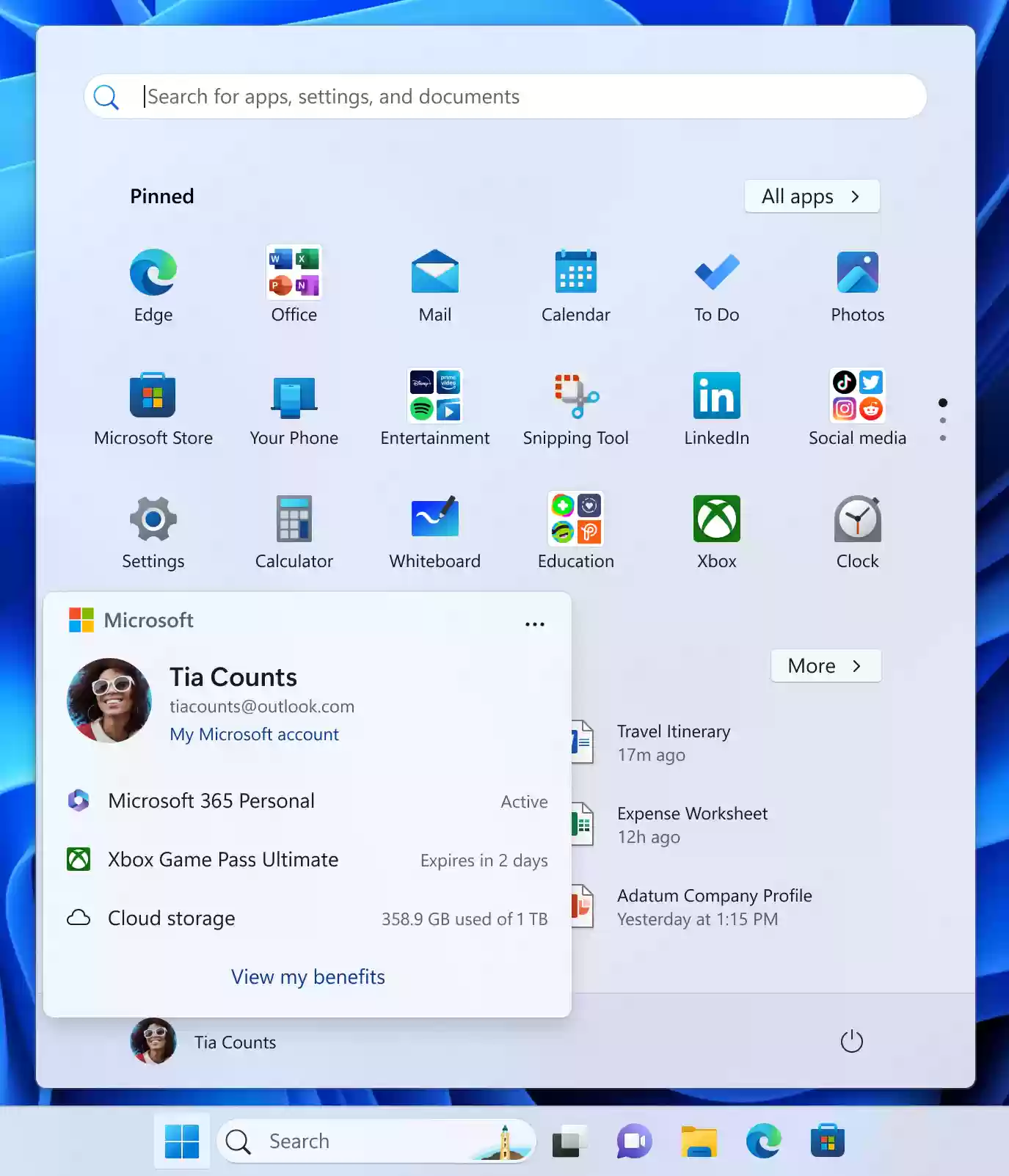The height and width of the screenshot is (1176, 1009).
Task: Click the power button icon
Action: (851, 1041)
